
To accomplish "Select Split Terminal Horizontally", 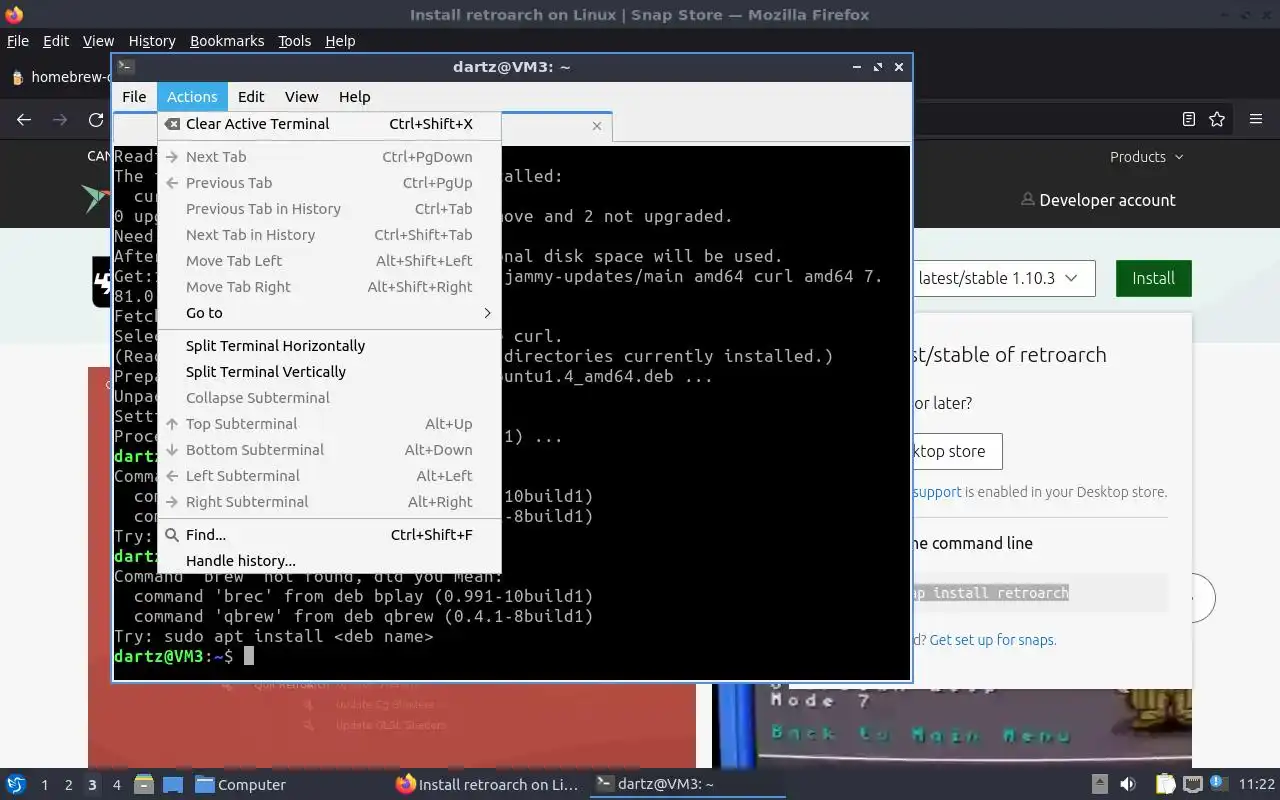I will 329,346.
